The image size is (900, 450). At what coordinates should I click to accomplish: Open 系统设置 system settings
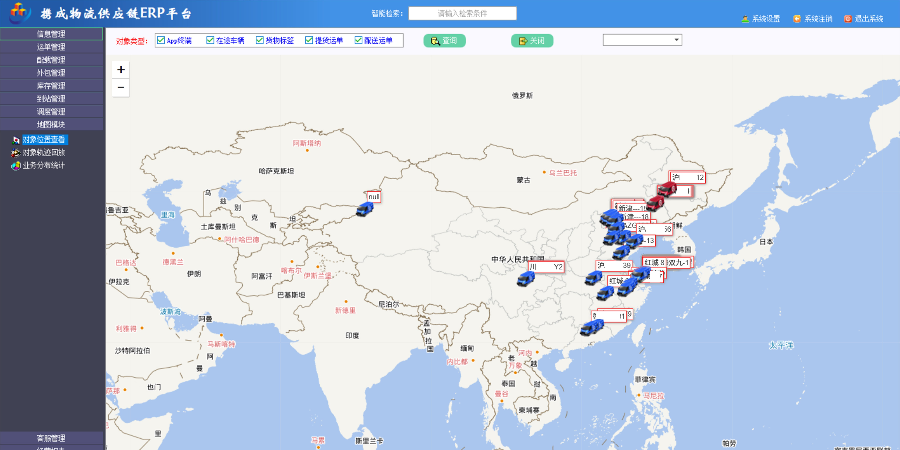[x=760, y=19]
